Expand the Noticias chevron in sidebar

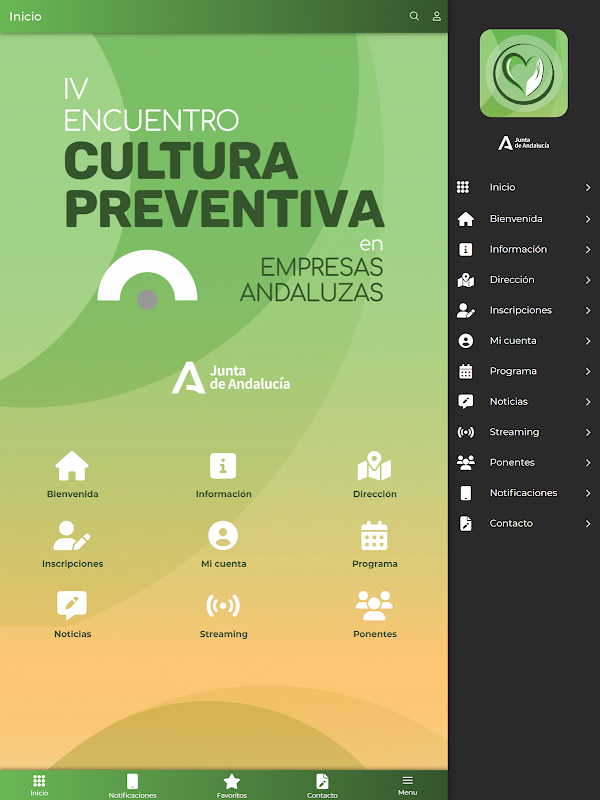(x=588, y=402)
